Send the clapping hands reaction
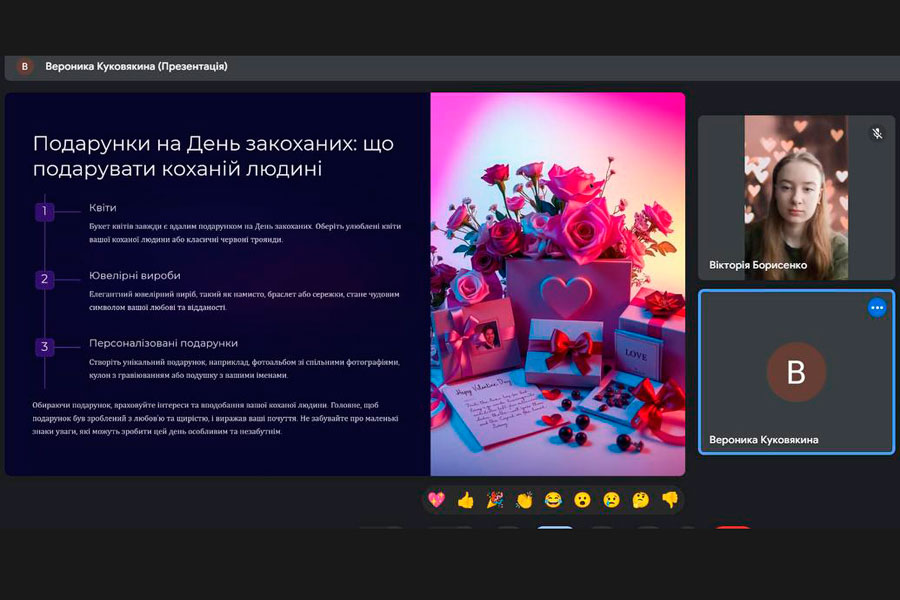The image size is (900, 600). 524,500
